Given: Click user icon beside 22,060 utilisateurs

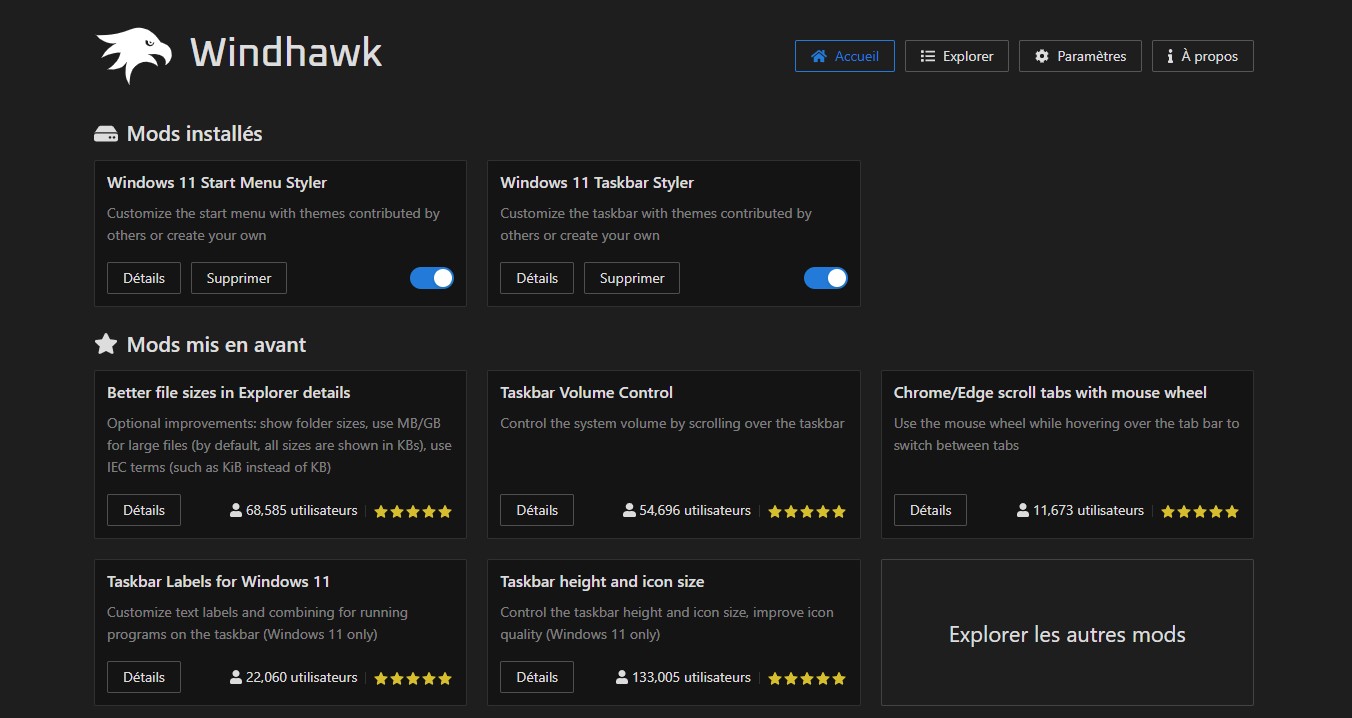Looking at the screenshot, I should [x=236, y=677].
